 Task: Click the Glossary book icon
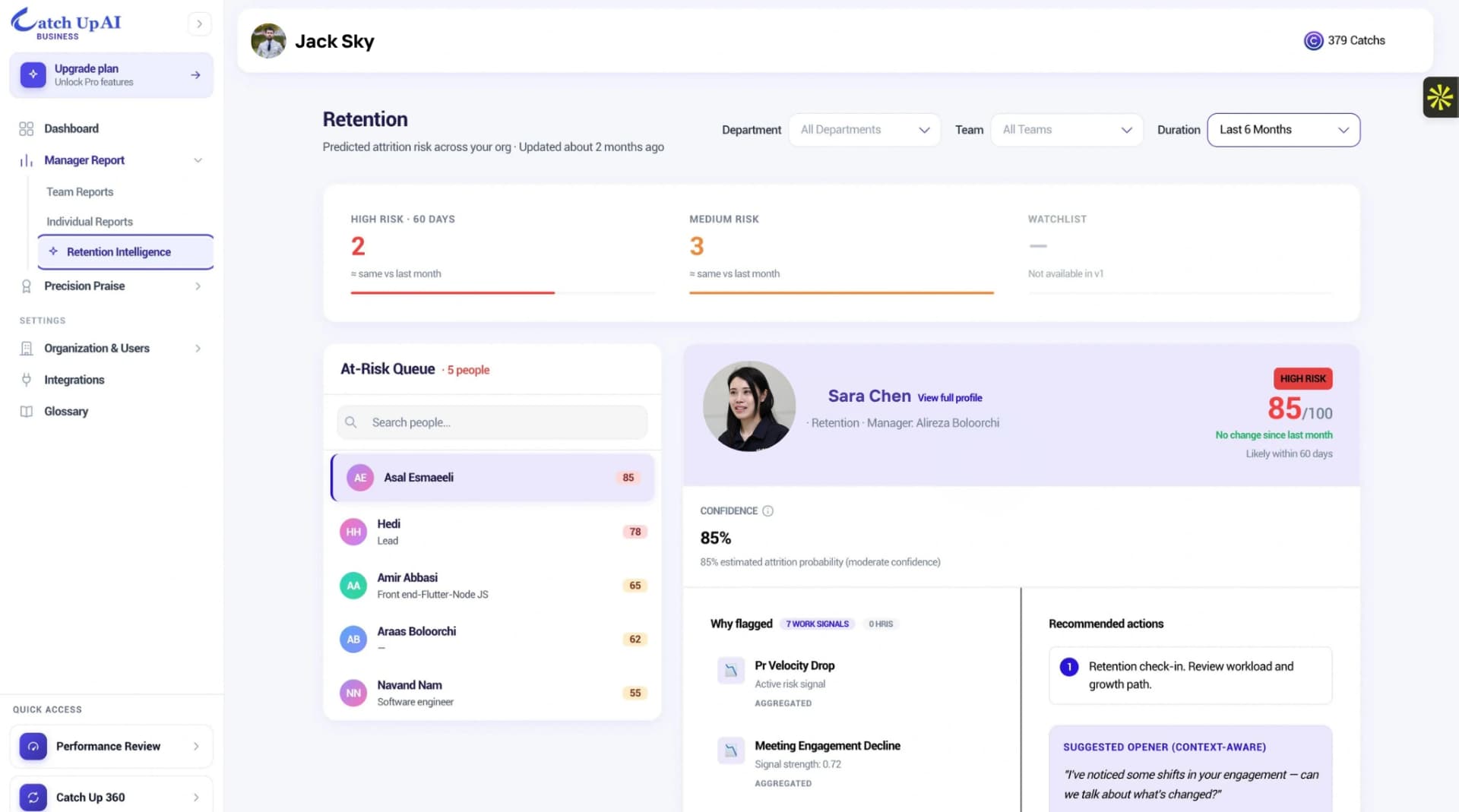27,412
